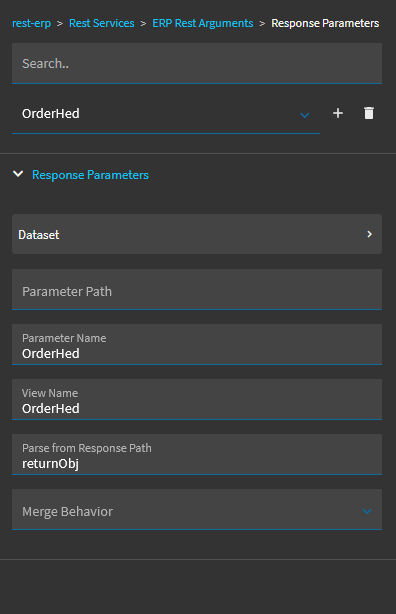Image resolution: width=396 pixels, height=614 pixels.
Task: Click the OrderHed combo box text
Action: pyautogui.click(x=51, y=114)
